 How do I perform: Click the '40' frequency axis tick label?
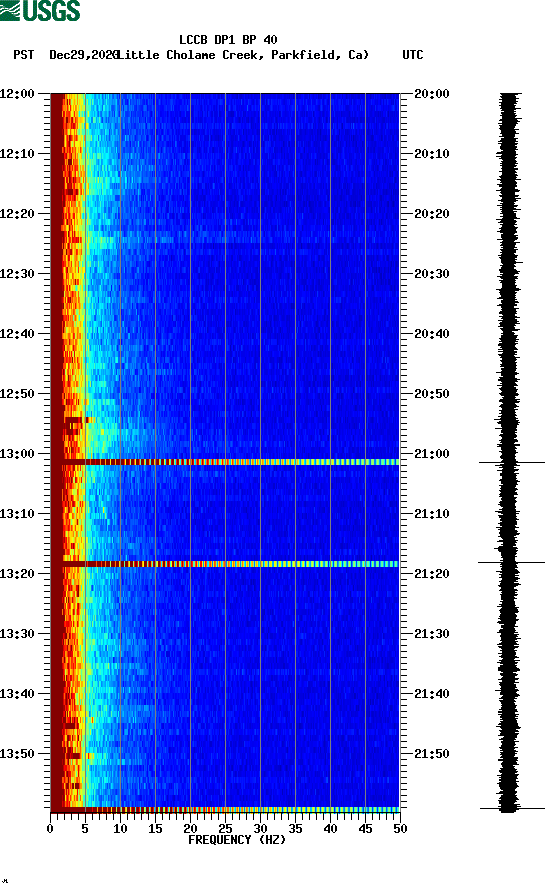point(331,829)
